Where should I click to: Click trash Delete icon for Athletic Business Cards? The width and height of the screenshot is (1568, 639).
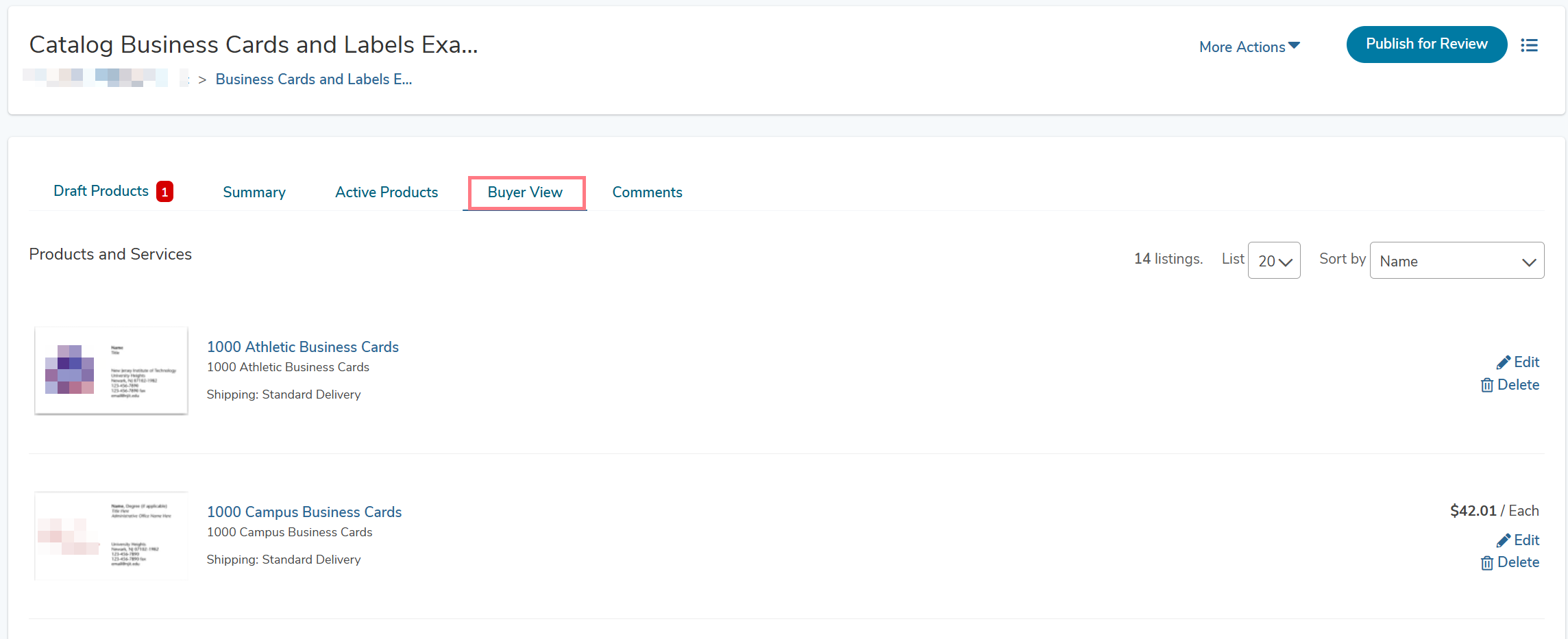pyautogui.click(x=1486, y=385)
